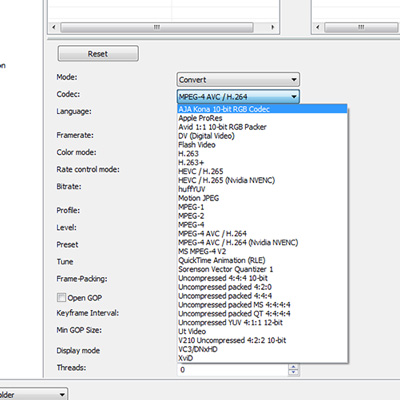Enable the Open GOP checkbox

click(61, 297)
